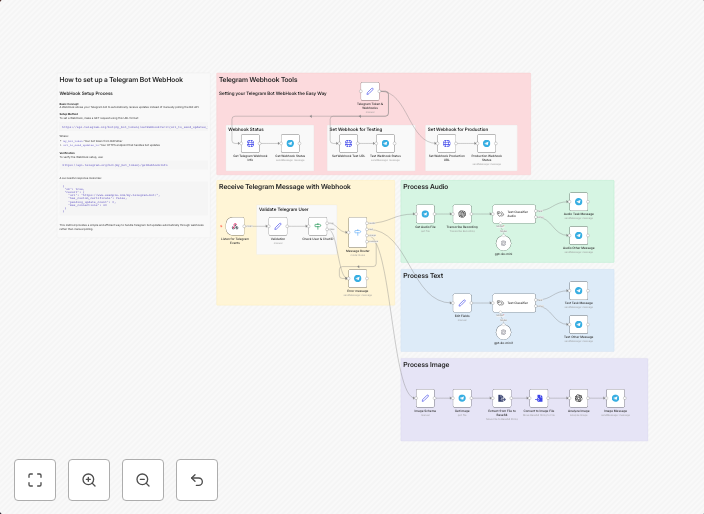Screen dimensions: 704x514
Task: Click the reset zoom undo-arrow button
Action: pos(197,480)
